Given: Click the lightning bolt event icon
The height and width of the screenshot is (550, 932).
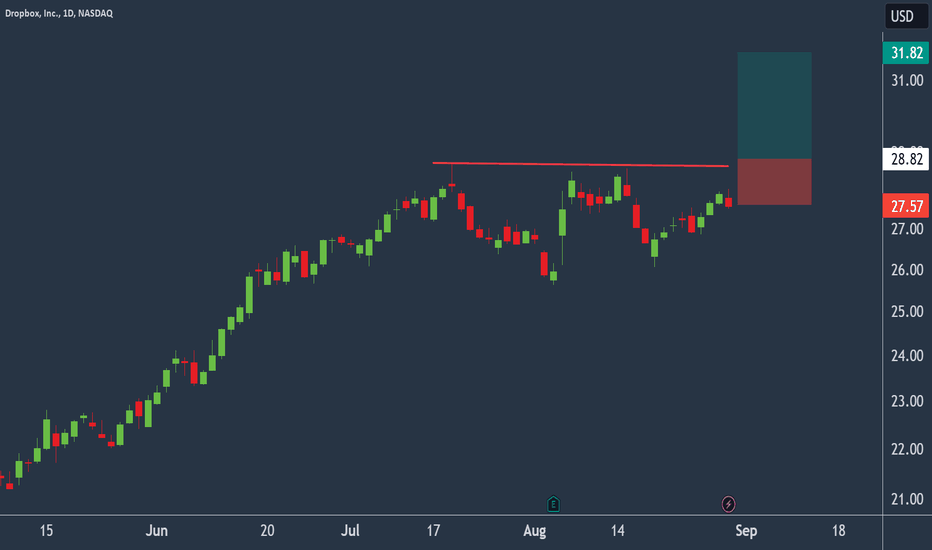Looking at the screenshot, I should click(x=728, y=504).
